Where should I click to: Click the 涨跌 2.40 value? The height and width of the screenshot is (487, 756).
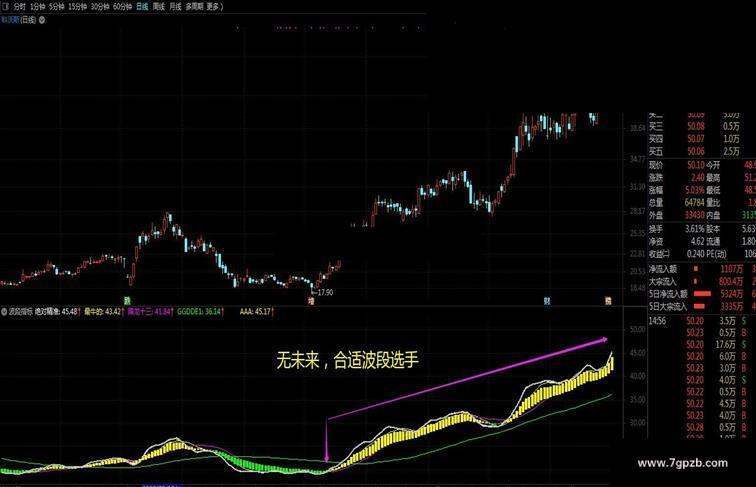[698, 177]
